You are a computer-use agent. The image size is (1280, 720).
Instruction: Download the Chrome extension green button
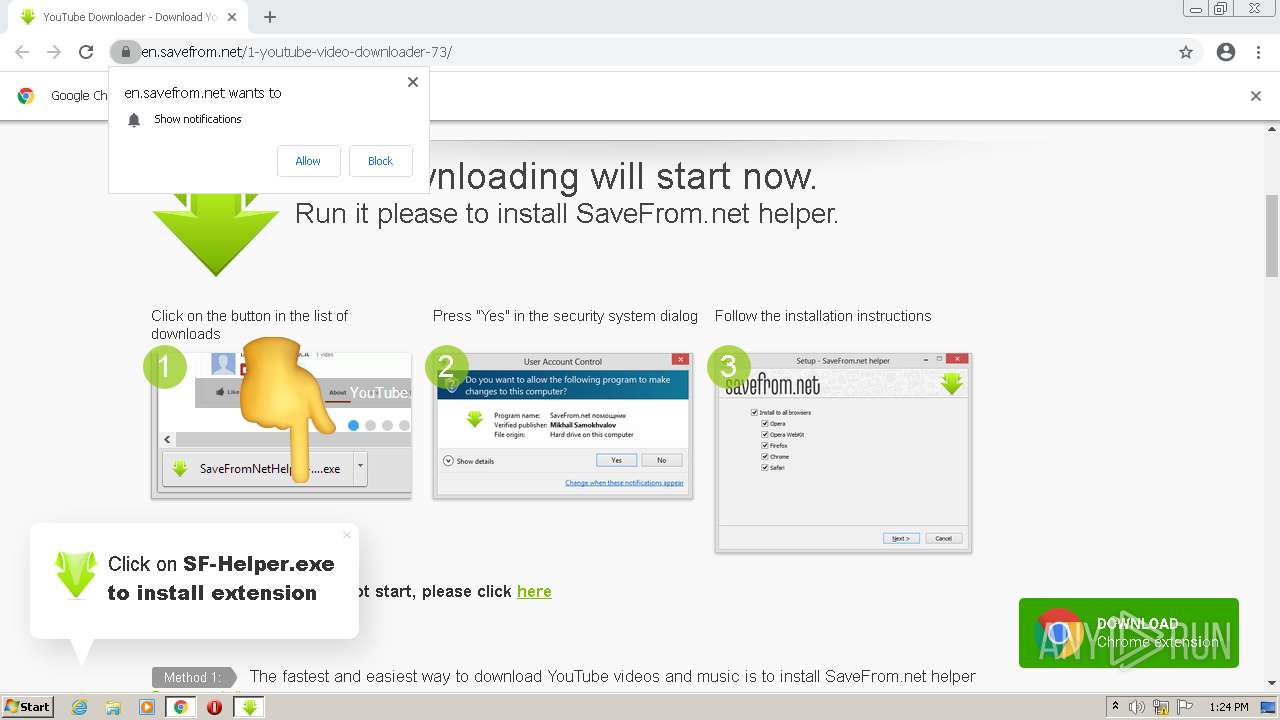pos(1129,633)
